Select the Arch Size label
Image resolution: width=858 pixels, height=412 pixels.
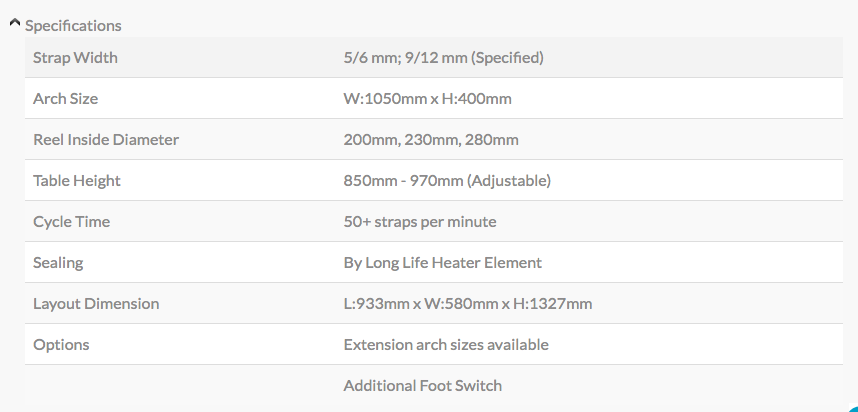[66, 98]
